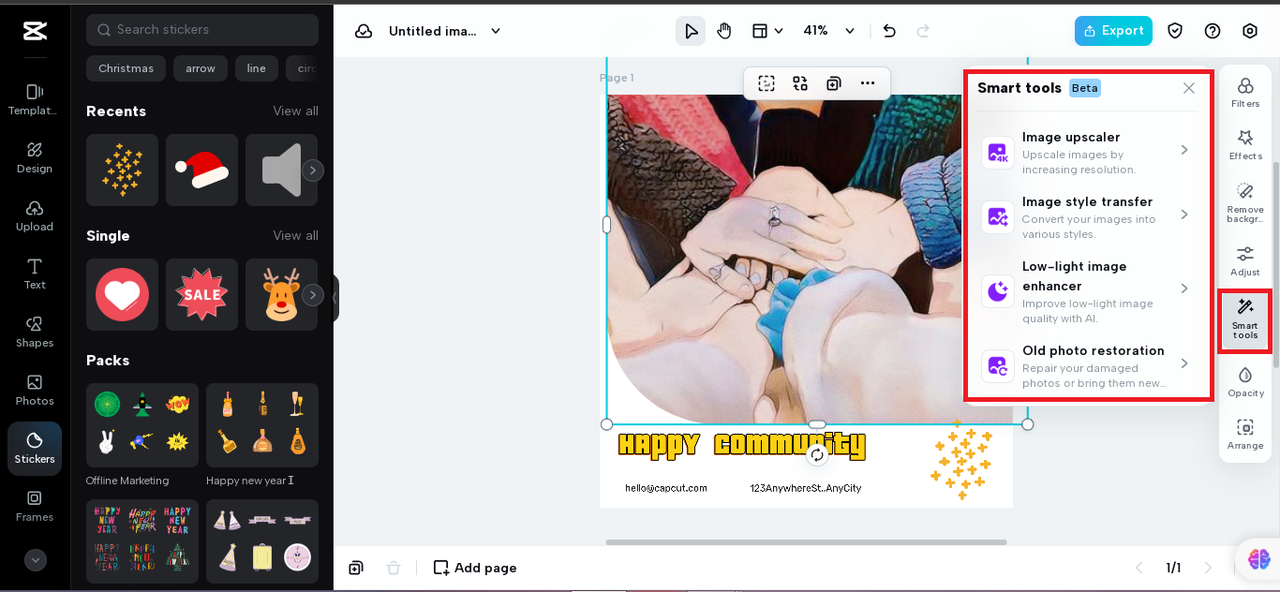1280x592 pixels.
Task: Open more options in floating toolbar
Action: tap(867, 84)
